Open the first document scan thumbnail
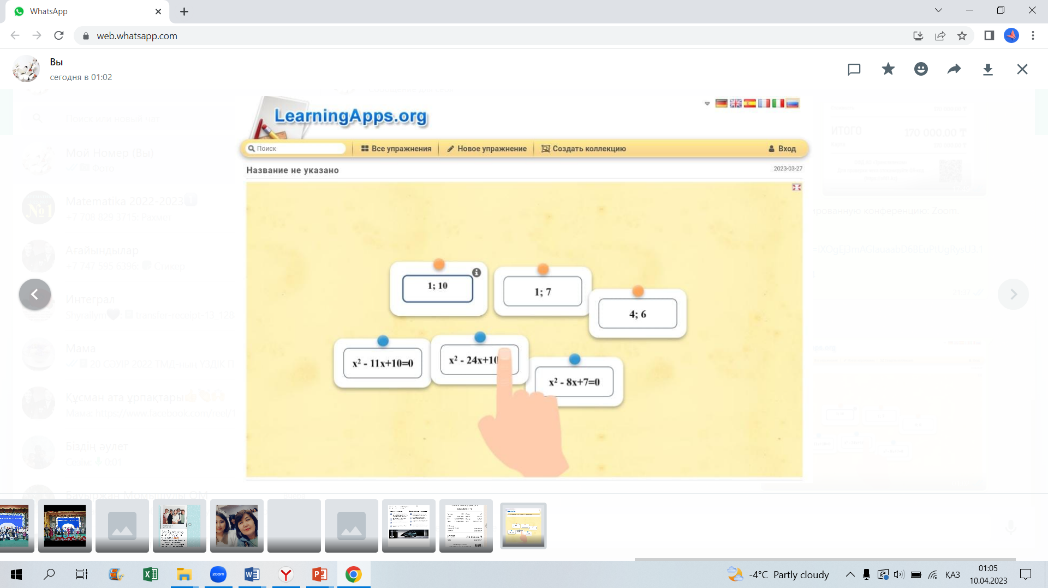 coord(408,526)
